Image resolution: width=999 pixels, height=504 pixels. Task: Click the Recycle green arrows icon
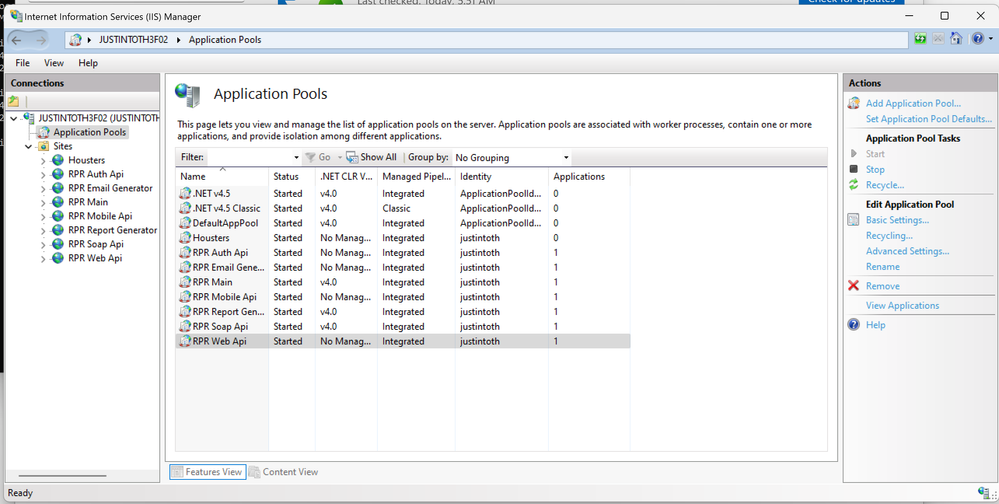pyautogui.click(x=854, y=185)
